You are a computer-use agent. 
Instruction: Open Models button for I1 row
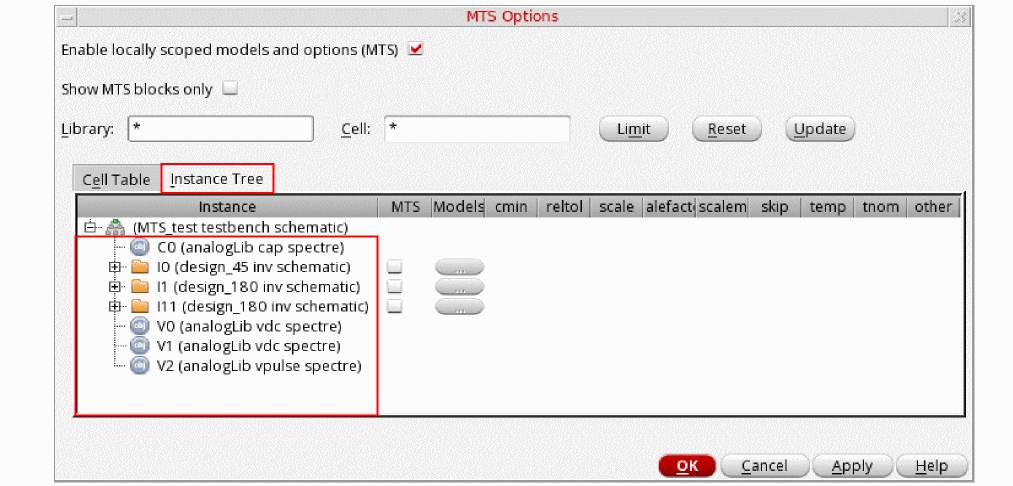(459, 286)
